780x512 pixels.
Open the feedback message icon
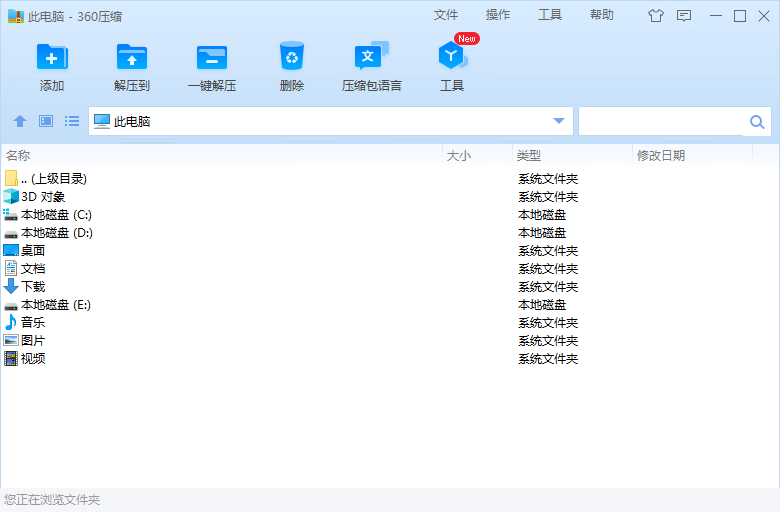point(684,16)
